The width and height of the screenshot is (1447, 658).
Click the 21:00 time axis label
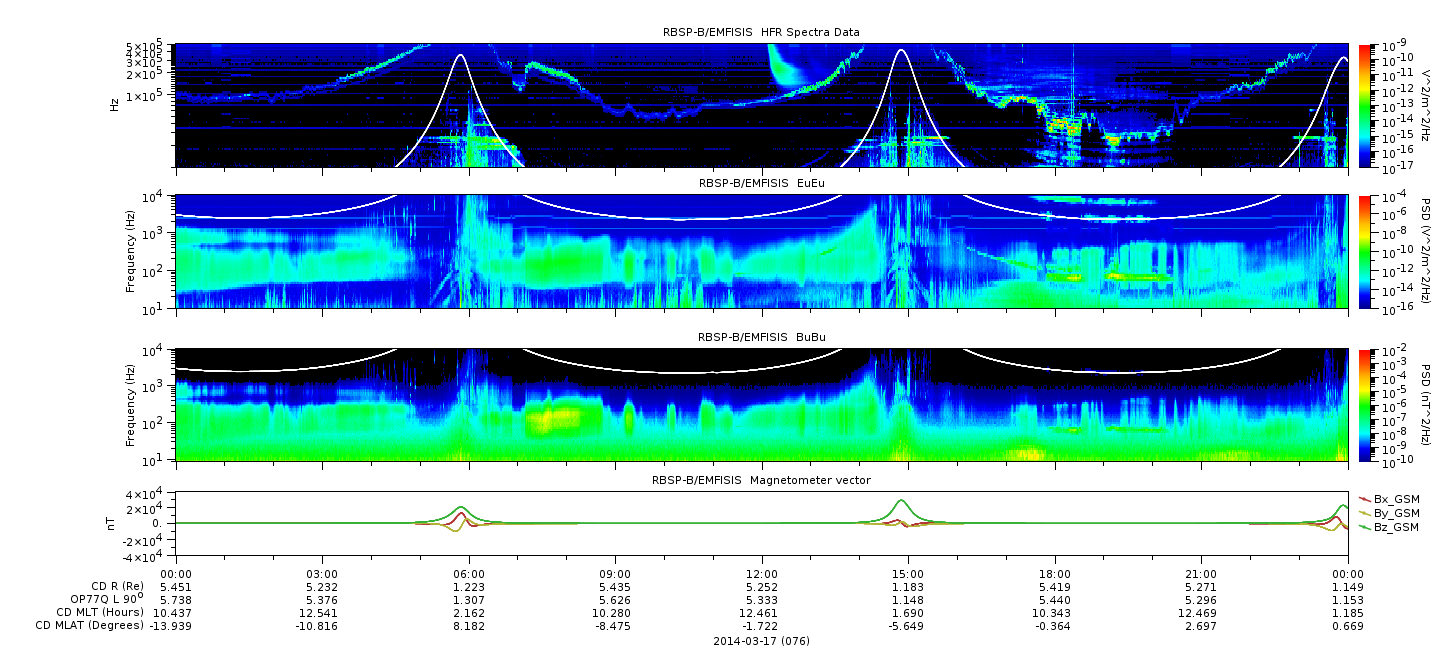[x=1201, y=573]
